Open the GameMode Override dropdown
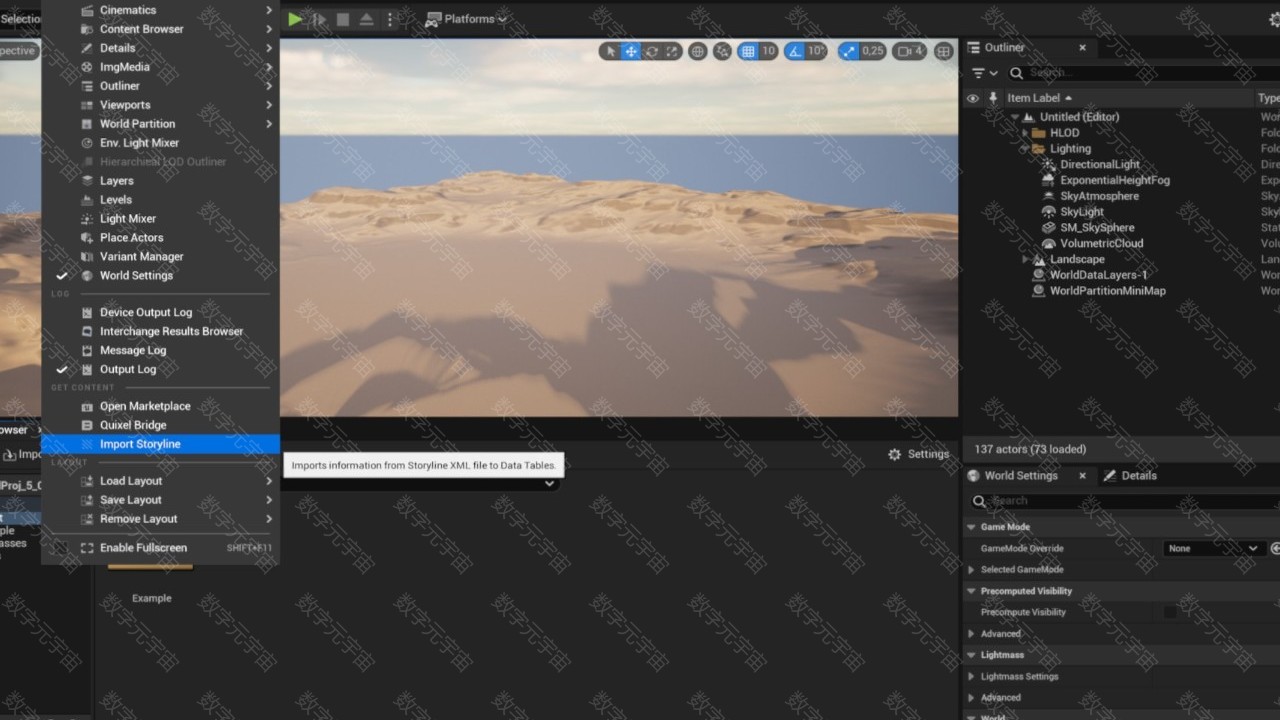This screenshot has width=1280, height=720. (1213, 548)
